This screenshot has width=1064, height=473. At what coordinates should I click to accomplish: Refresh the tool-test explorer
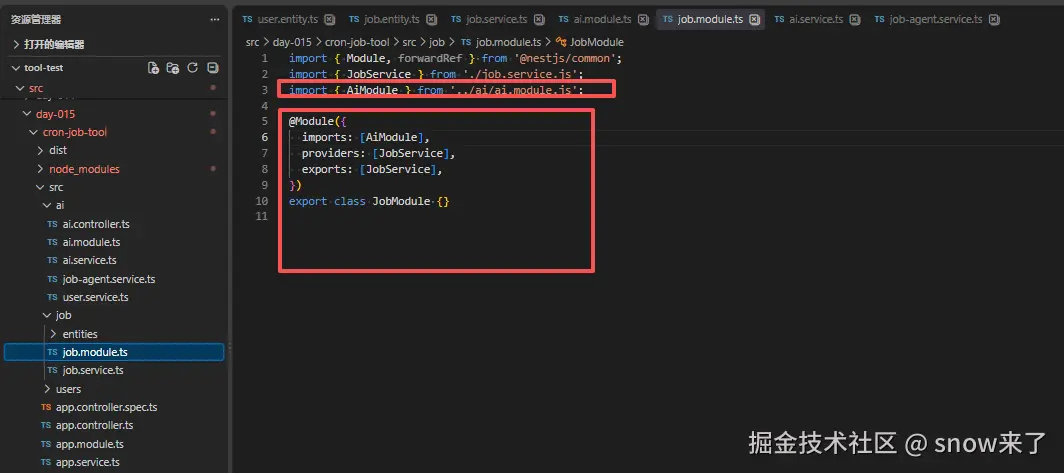tap(193, 68)
